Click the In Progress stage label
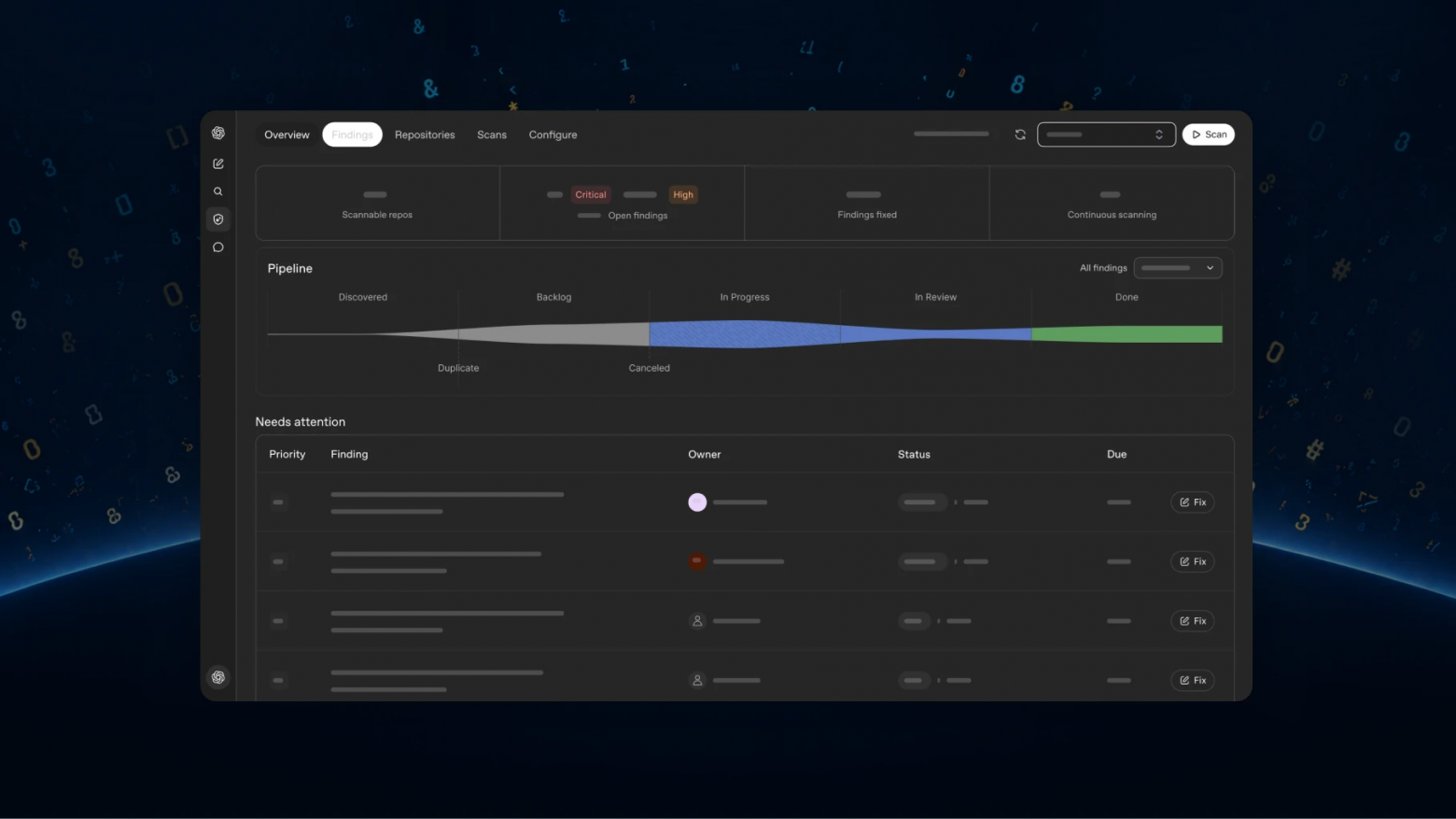Screen dimensions: 1456x819 click(745, 297)
